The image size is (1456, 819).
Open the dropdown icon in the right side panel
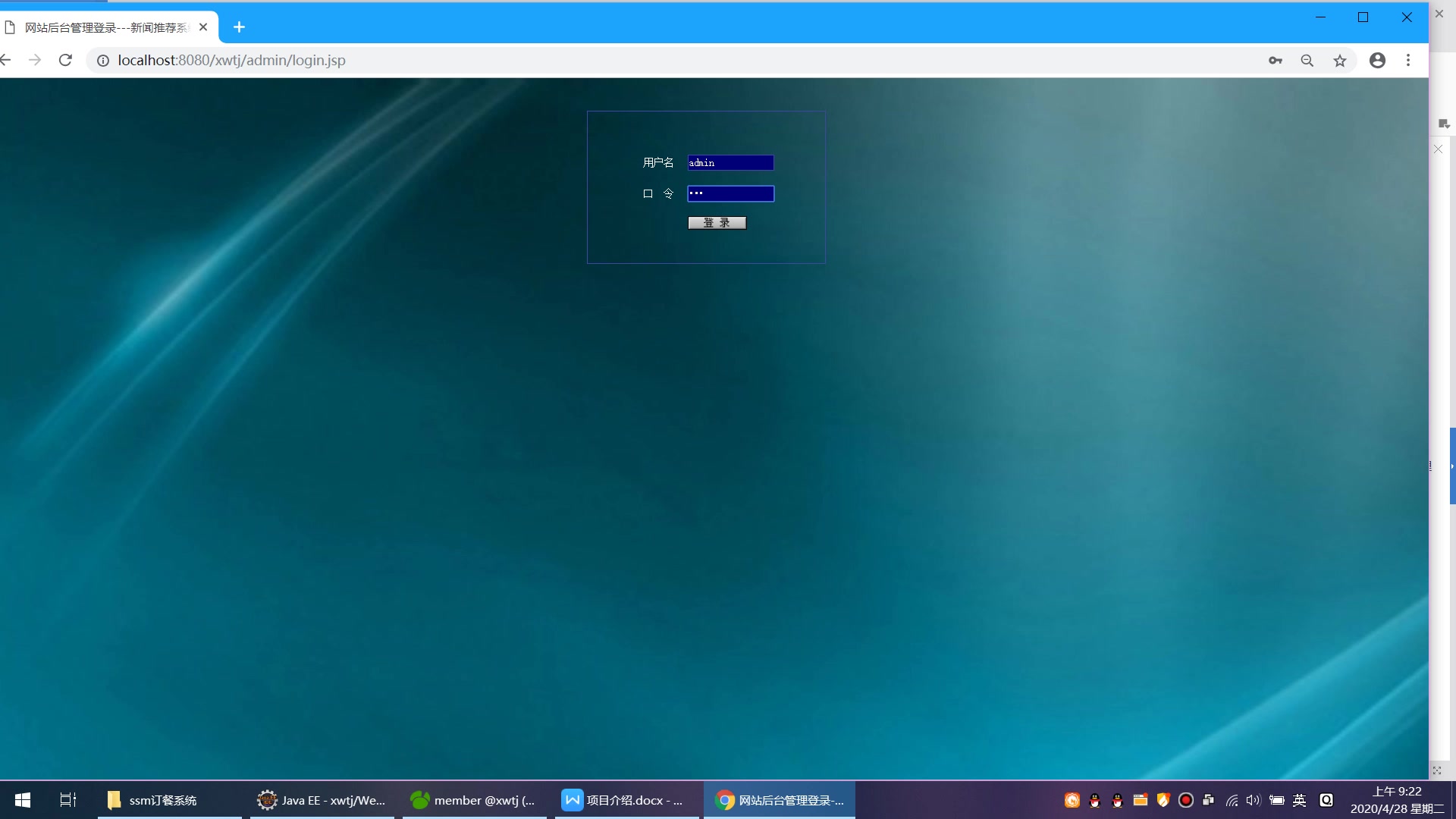(x=1444, y=124)
